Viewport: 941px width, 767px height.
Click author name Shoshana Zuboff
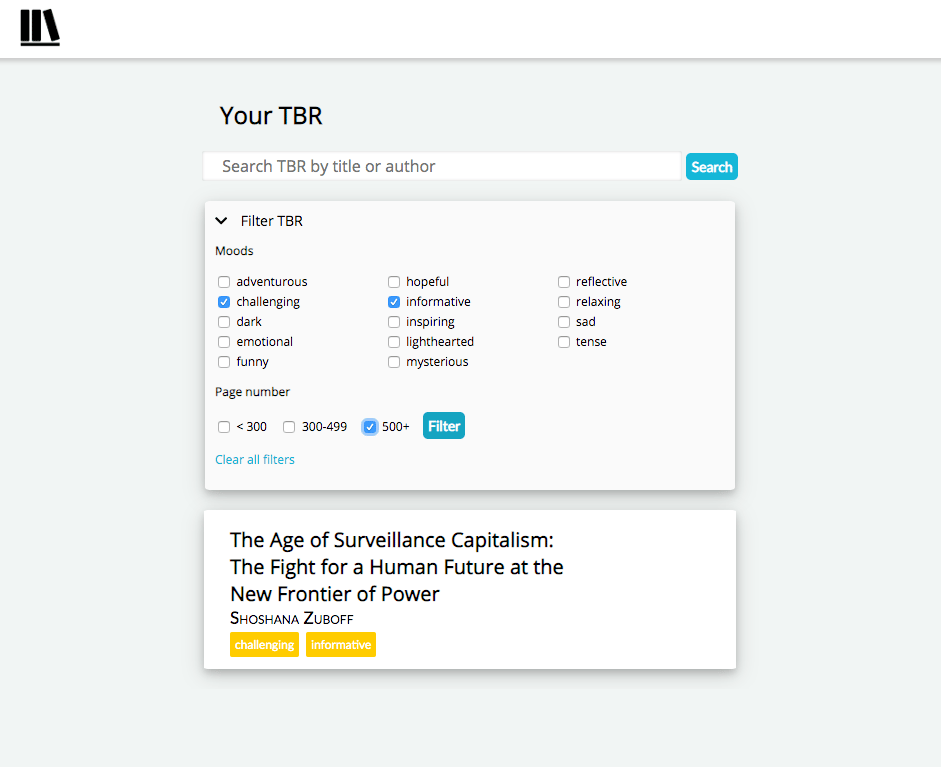click(x=292, y=618)
